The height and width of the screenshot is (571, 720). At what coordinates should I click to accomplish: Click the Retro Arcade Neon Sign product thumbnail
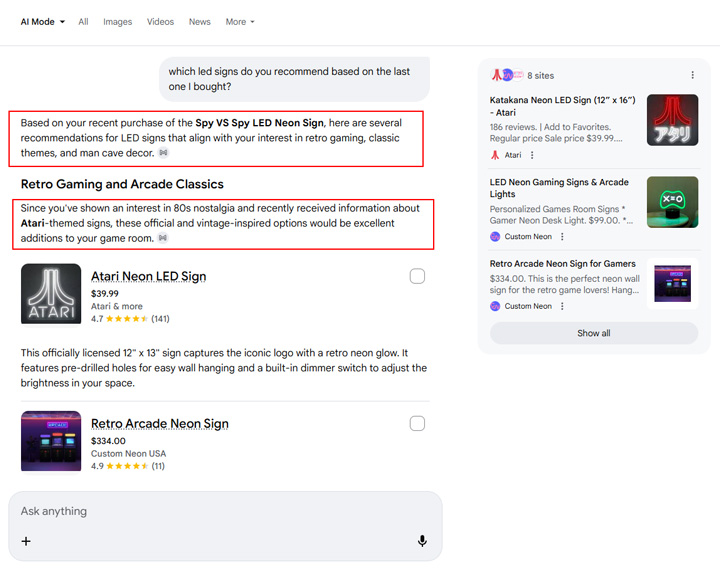click(51, 441)
